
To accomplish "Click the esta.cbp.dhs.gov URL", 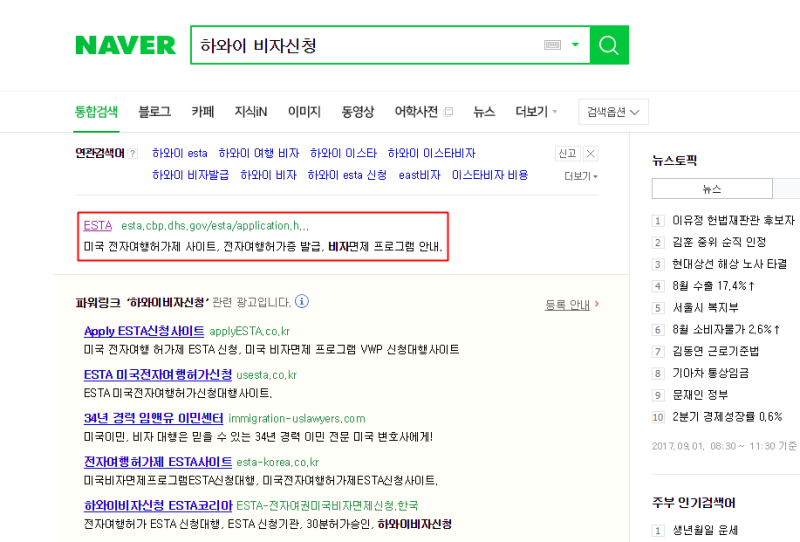I will [x=215, y=226].
